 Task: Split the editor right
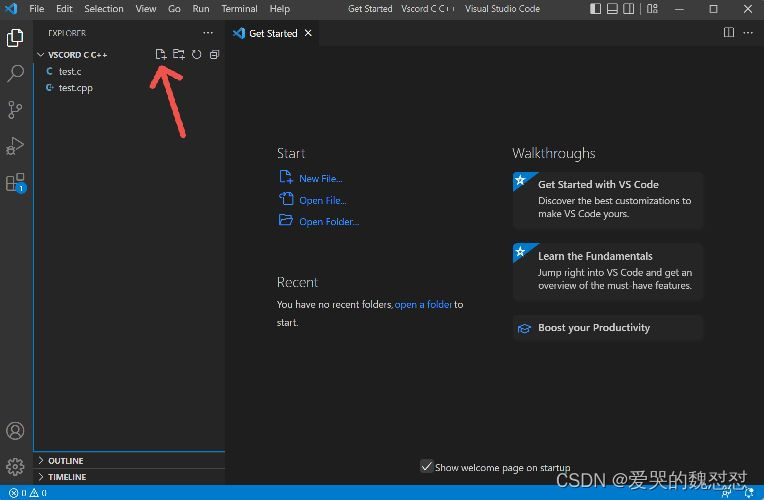728,33
